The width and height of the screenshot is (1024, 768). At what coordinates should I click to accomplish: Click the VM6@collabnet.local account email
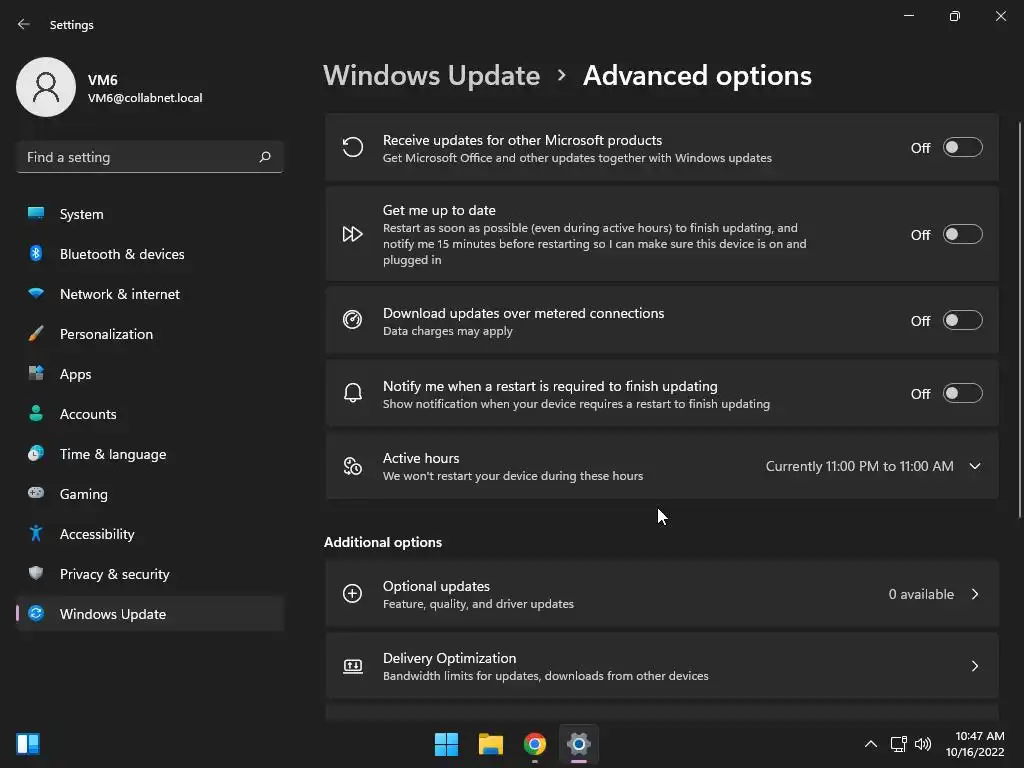(145, 98)
